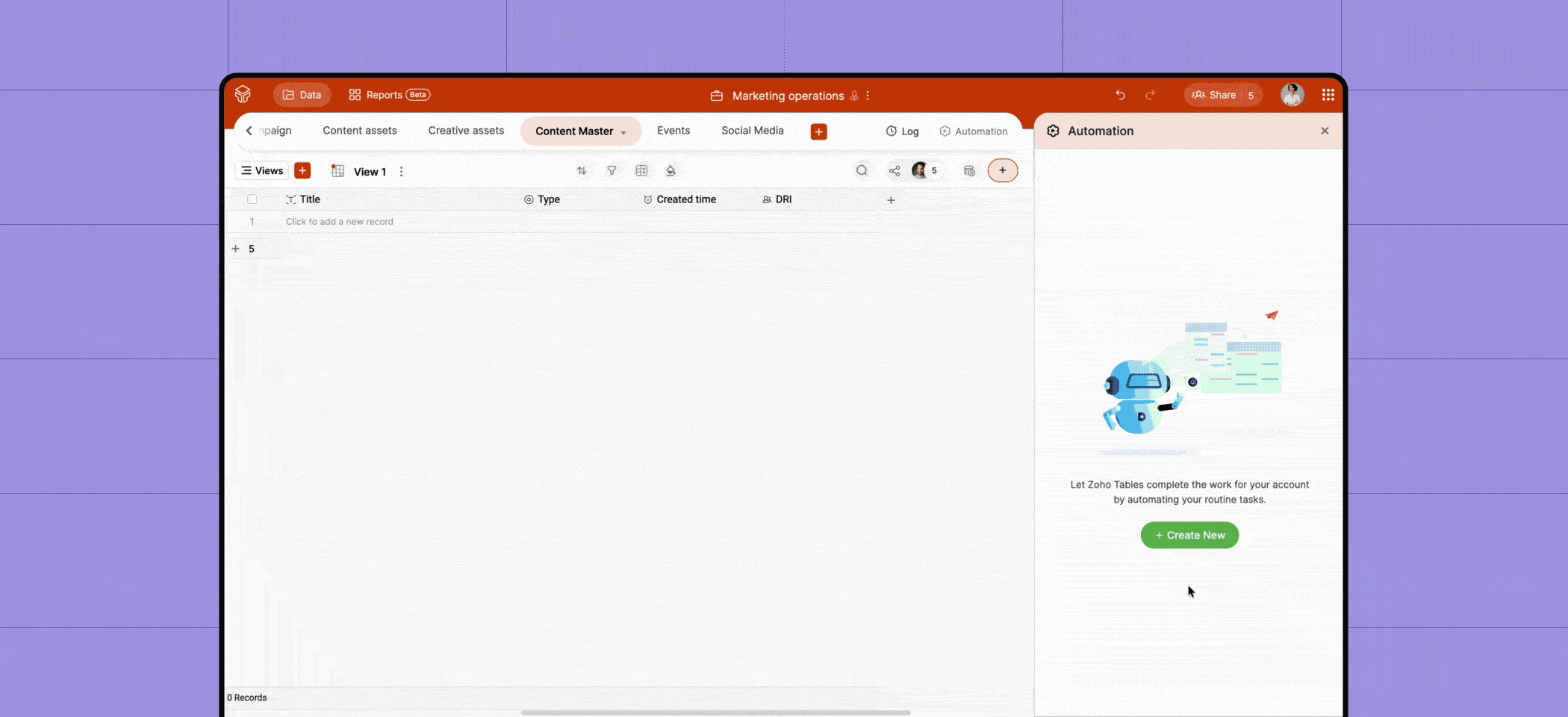Open View 1 options via three-dot menu
The width and height of the screenshot is (1568, 717).
pyautogui.click(x=401, y=171)
